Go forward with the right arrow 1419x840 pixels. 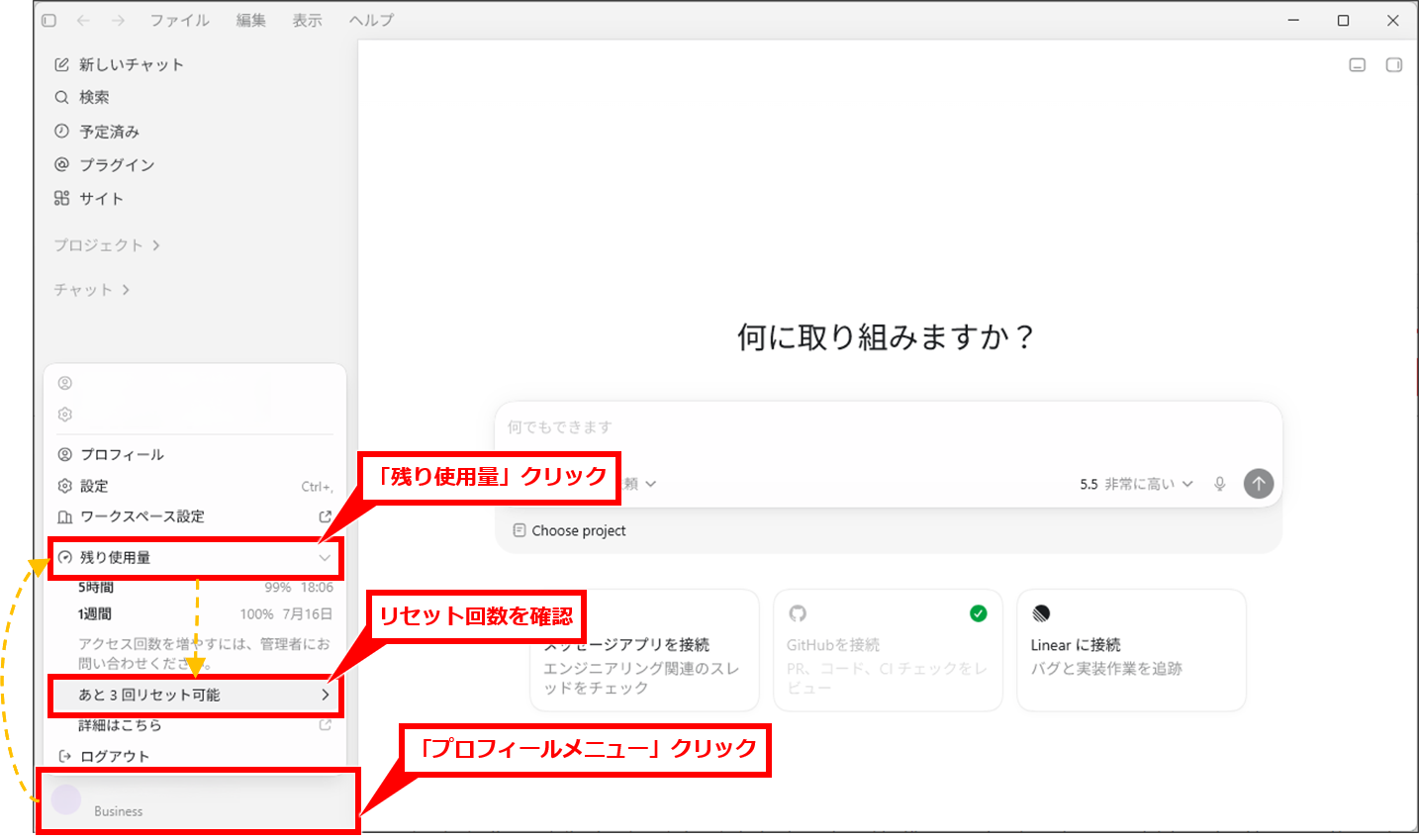pos(118,20)
